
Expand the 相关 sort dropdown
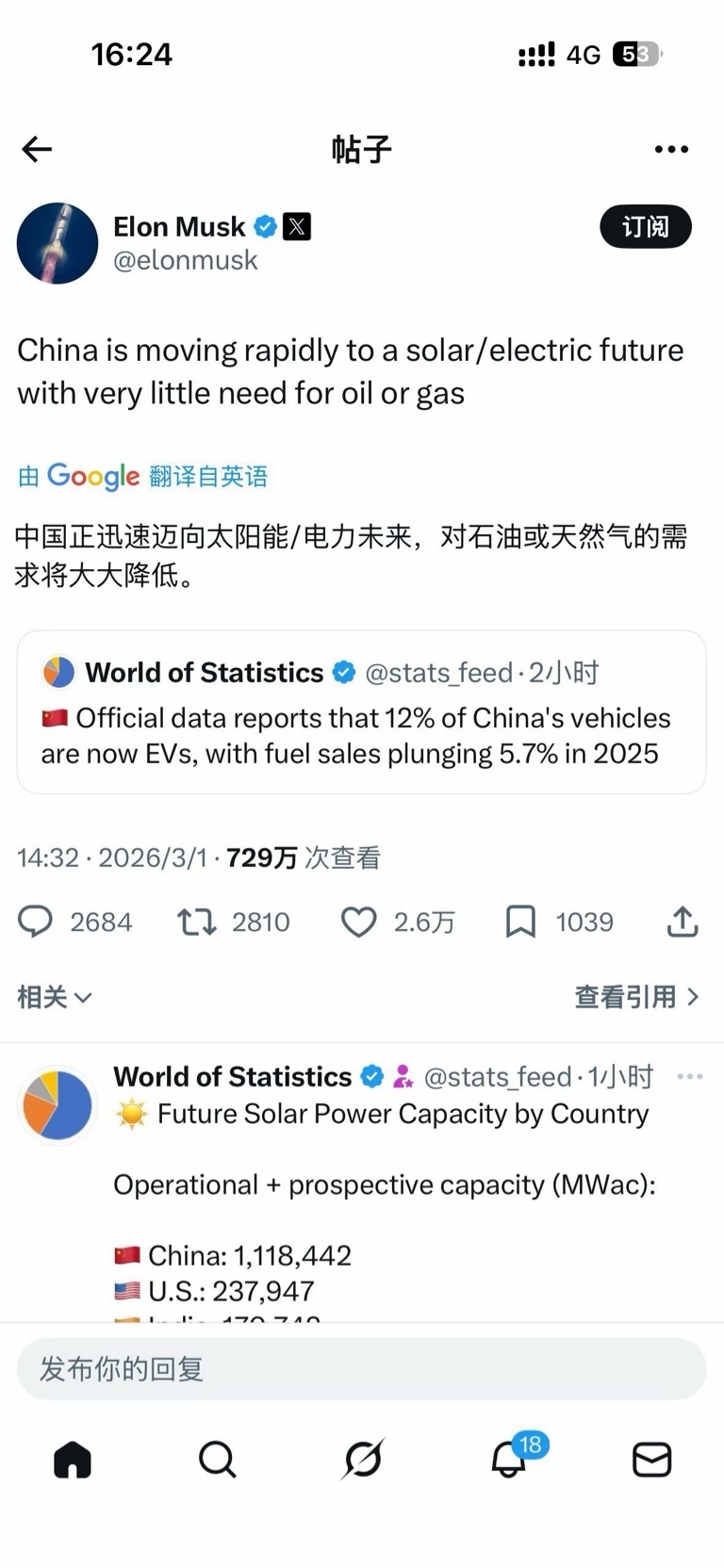pyautogui.click(x=55, y=997)
